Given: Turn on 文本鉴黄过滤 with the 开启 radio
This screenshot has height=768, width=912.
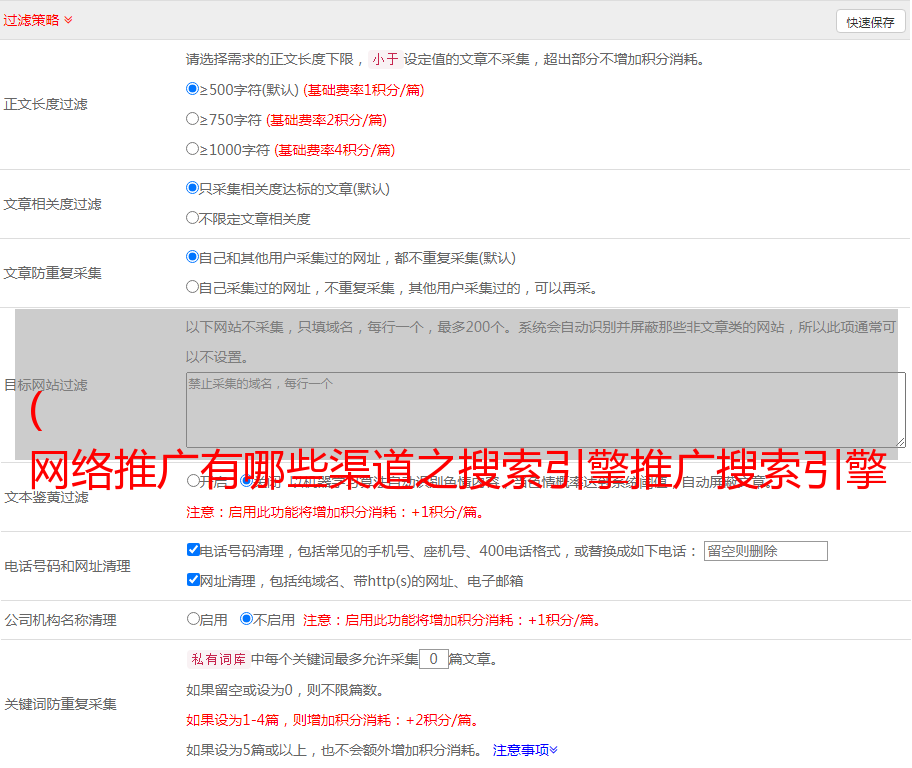Looking at the screenshot, I should (x=193, y=481).
